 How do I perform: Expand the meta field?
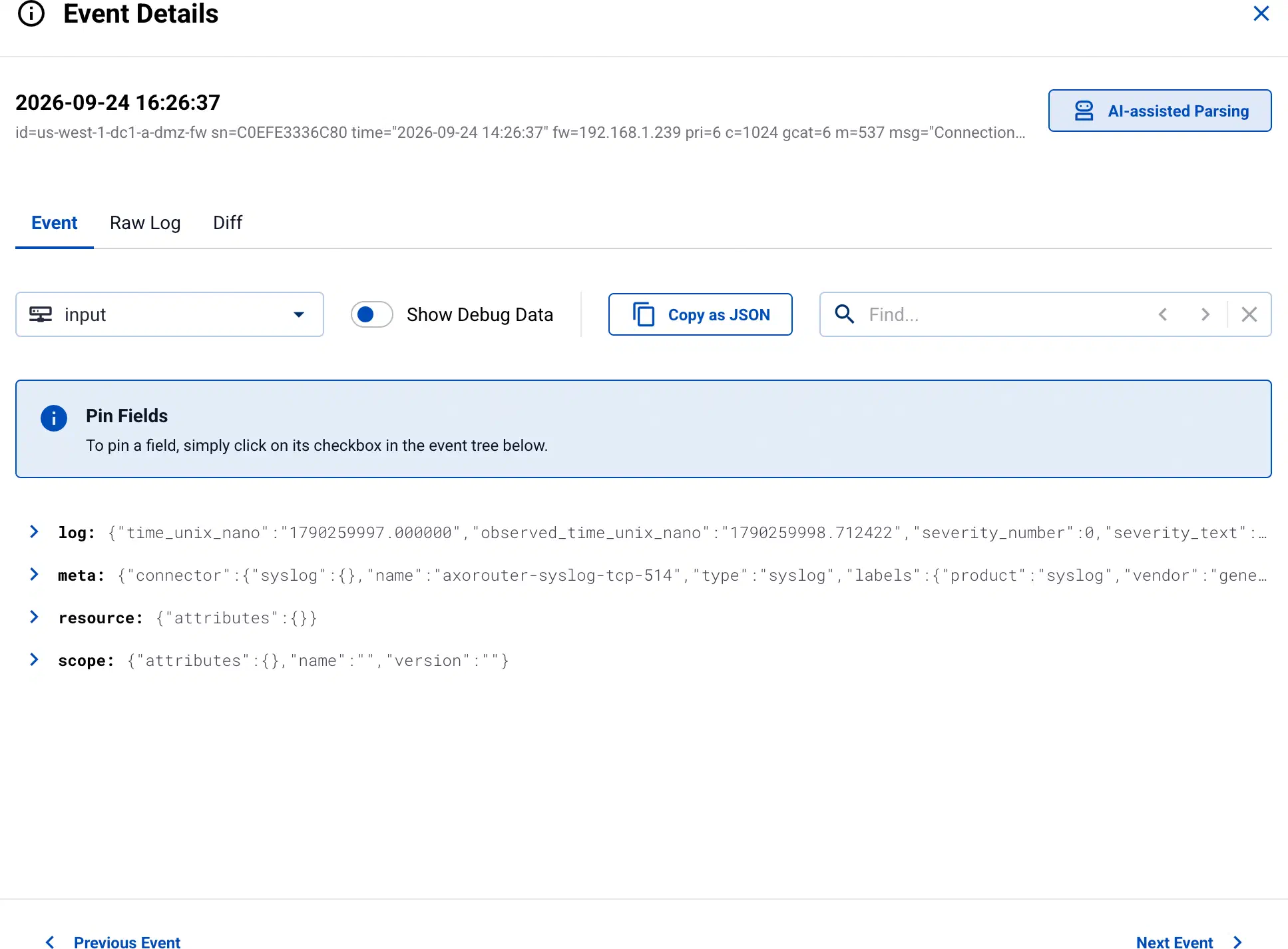pos(34,574)
